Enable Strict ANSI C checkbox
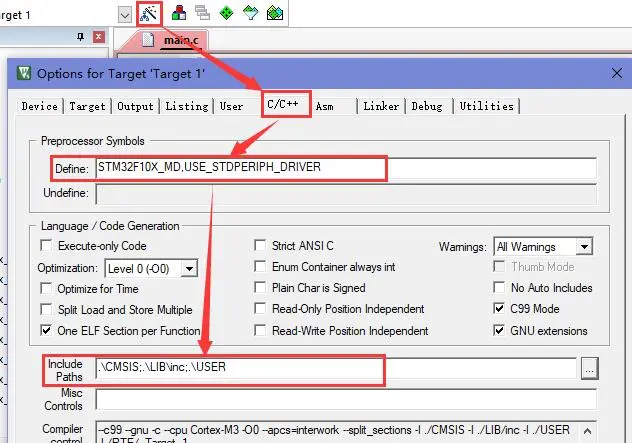Screen dimensions: 632x443 [260, 245]
